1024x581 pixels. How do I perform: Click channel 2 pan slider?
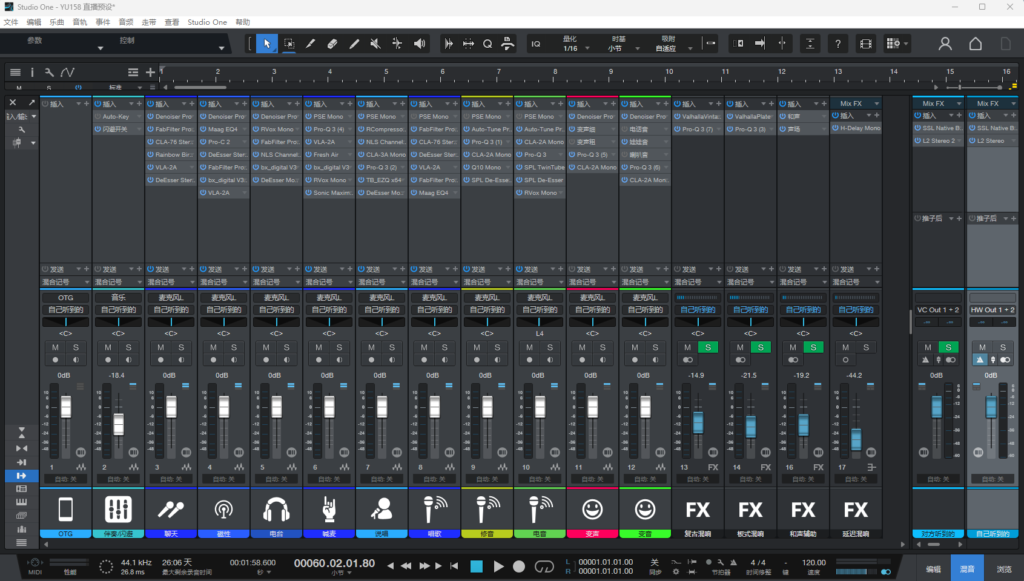pos(118,322)
